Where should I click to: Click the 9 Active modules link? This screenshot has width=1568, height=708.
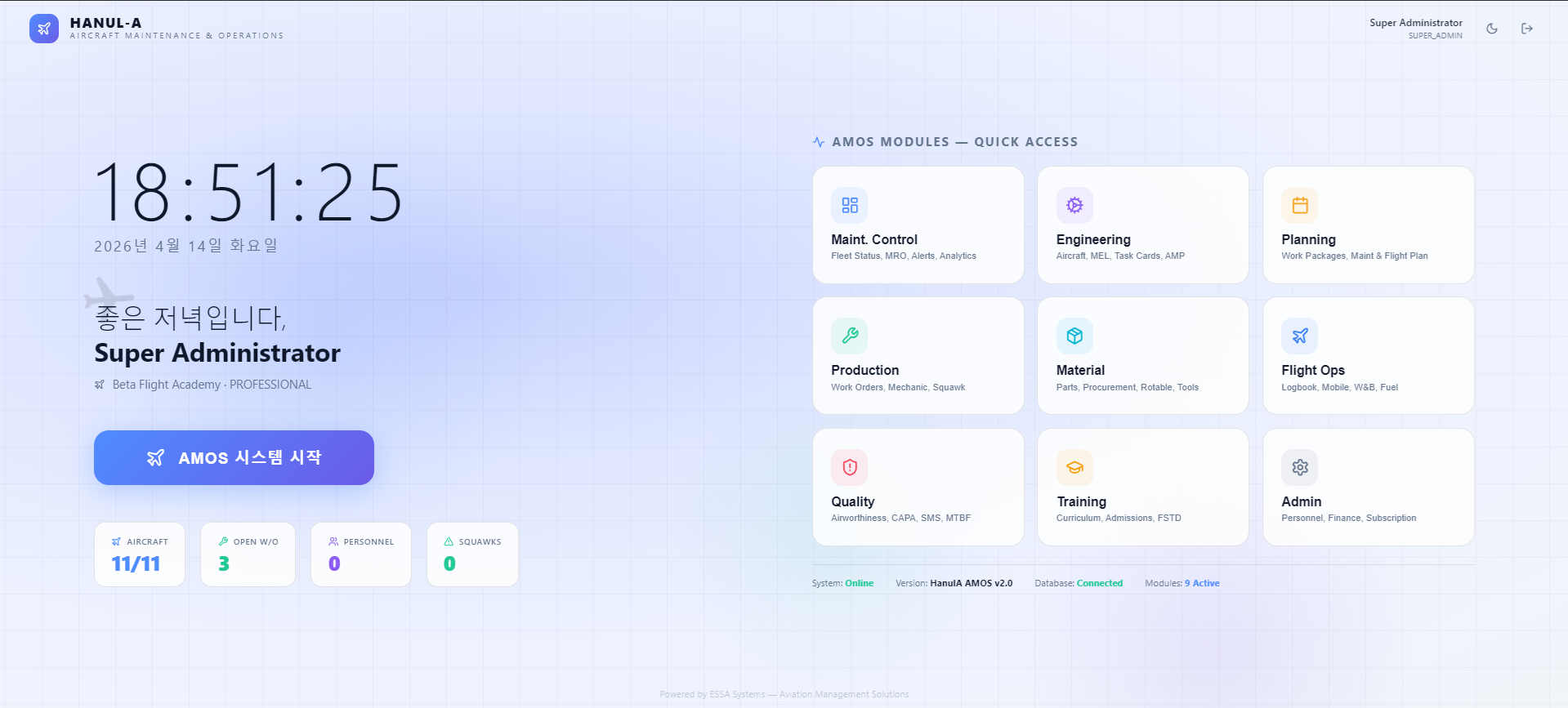click(1201, 583)
